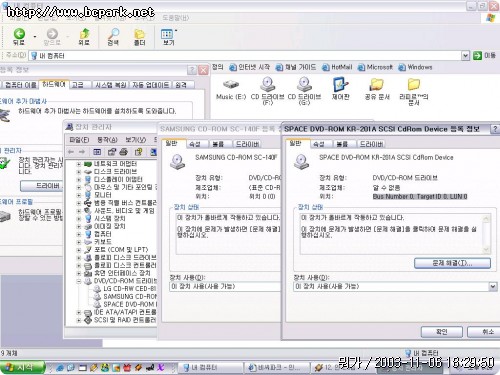The height and width of the screenshot is (375, 500).
Task: Expand the 디스플레이 어댑터 tree node
Action: click(x=79, y=179)
